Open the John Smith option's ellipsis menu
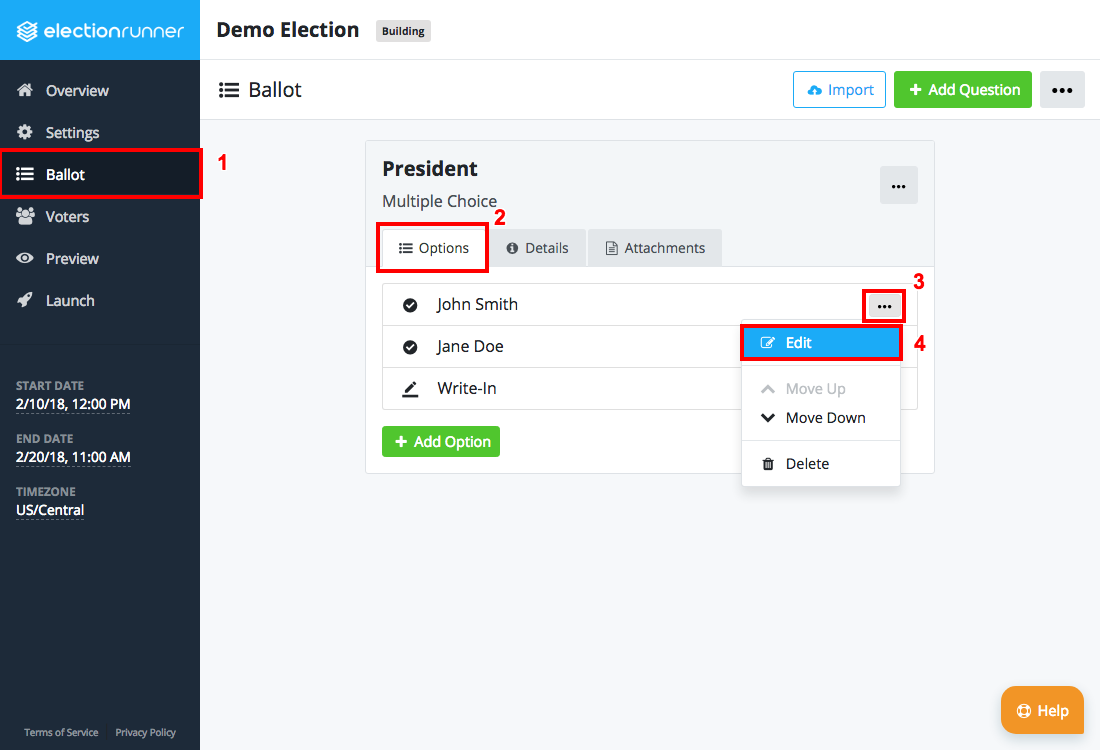1100x750 pixels. coord(884,306)
